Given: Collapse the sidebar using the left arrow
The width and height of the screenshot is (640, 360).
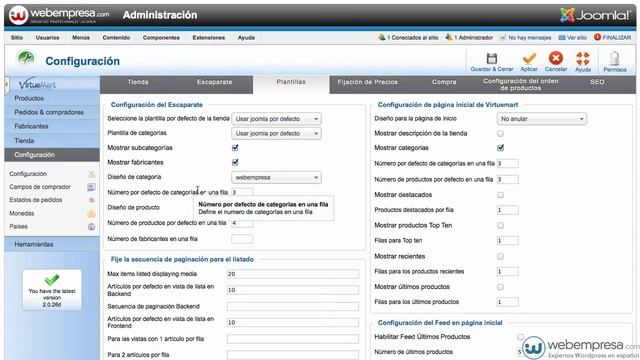Looking at the screenshot, I should click(7, 84).
